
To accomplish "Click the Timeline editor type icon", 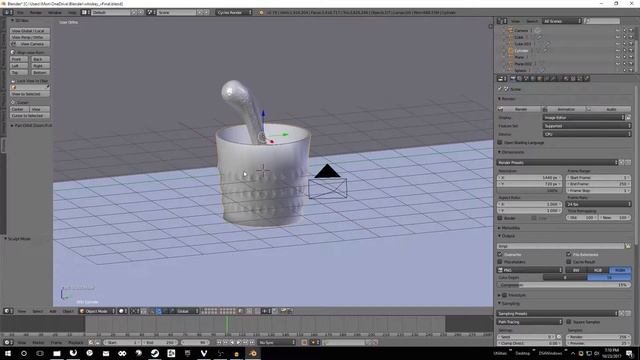I will coord(7,342).
